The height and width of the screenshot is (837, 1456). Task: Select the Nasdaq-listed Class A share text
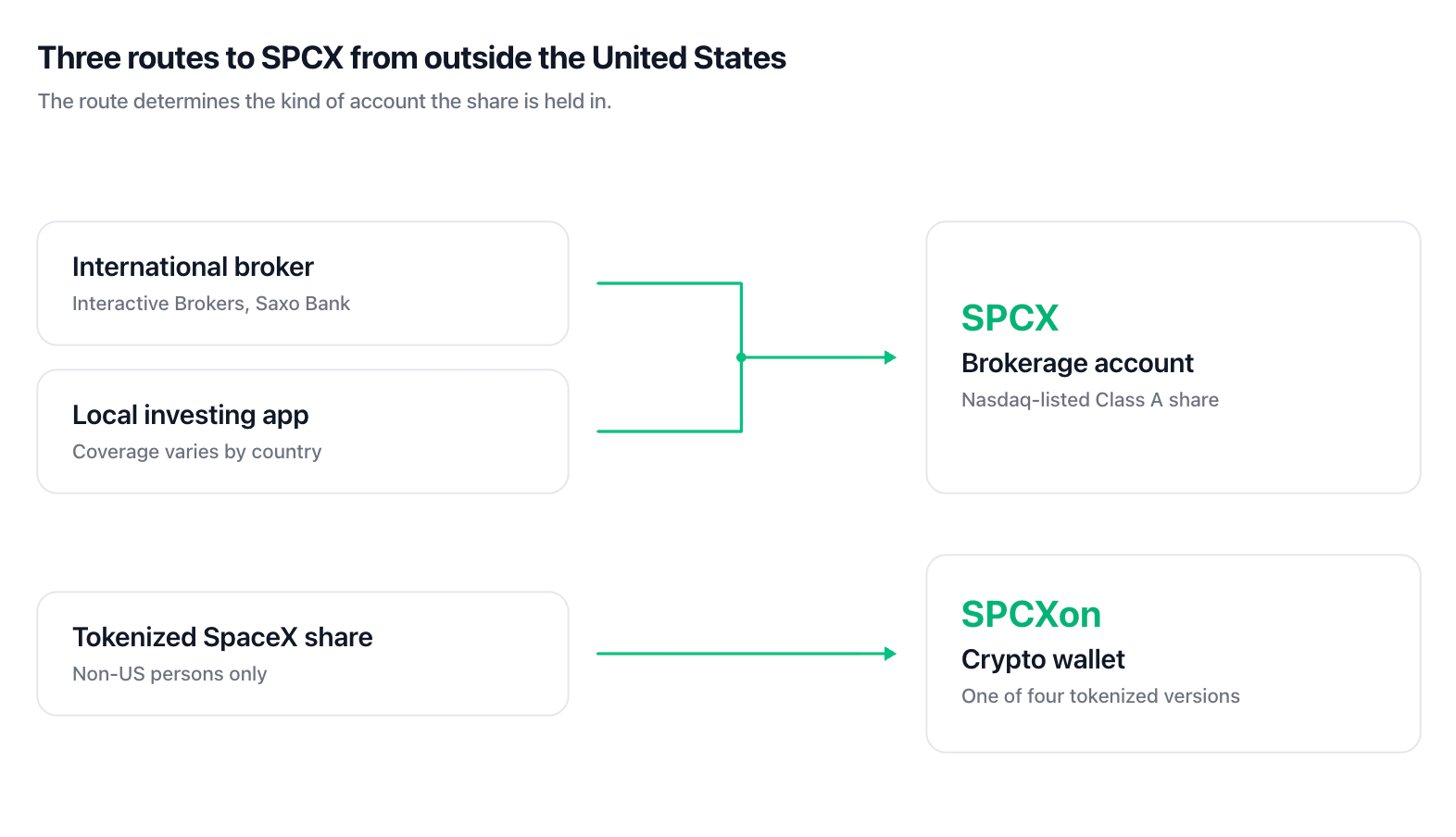pyautogui.click(x=1090, y=400)
